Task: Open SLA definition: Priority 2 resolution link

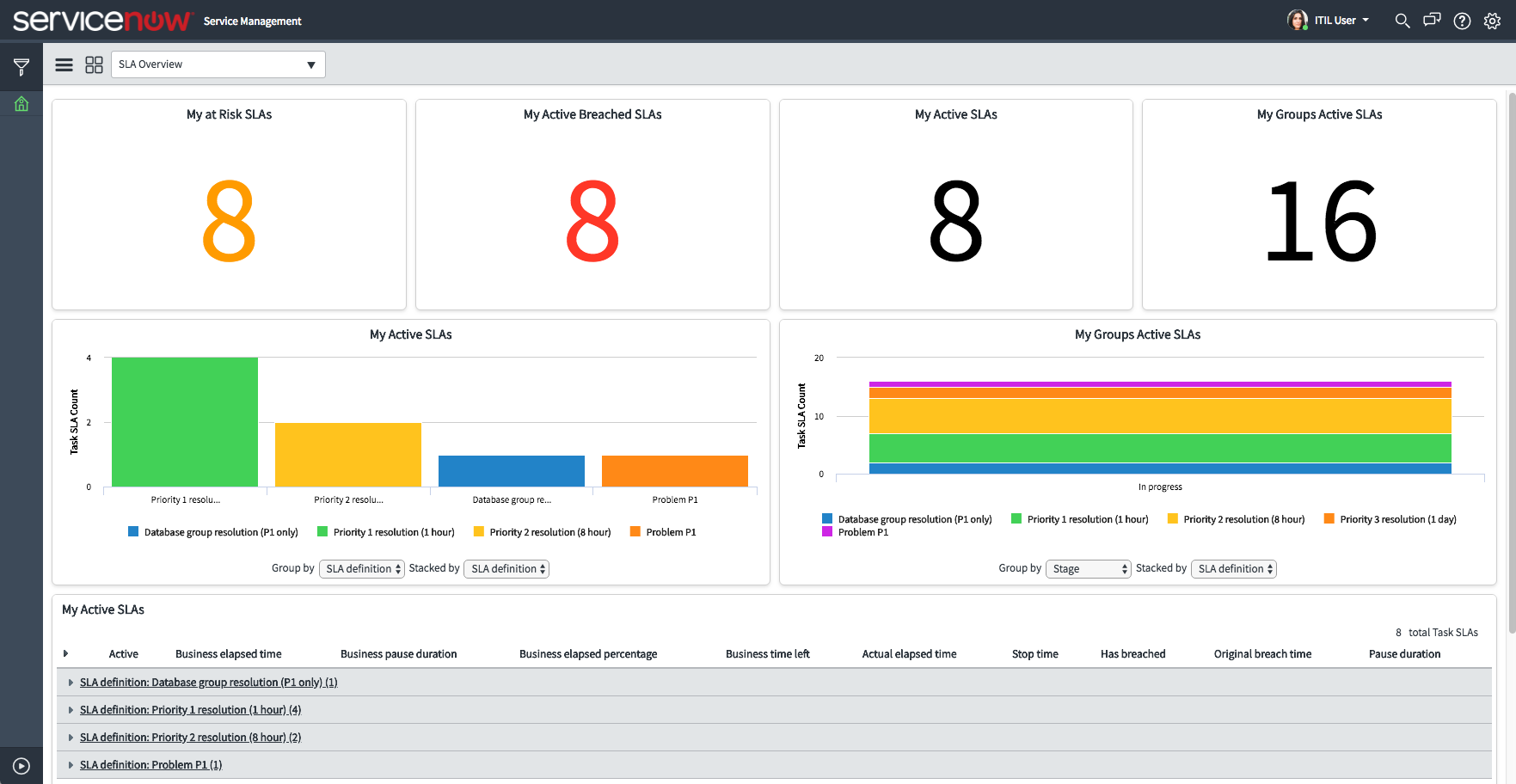Action: coord(190,738)
